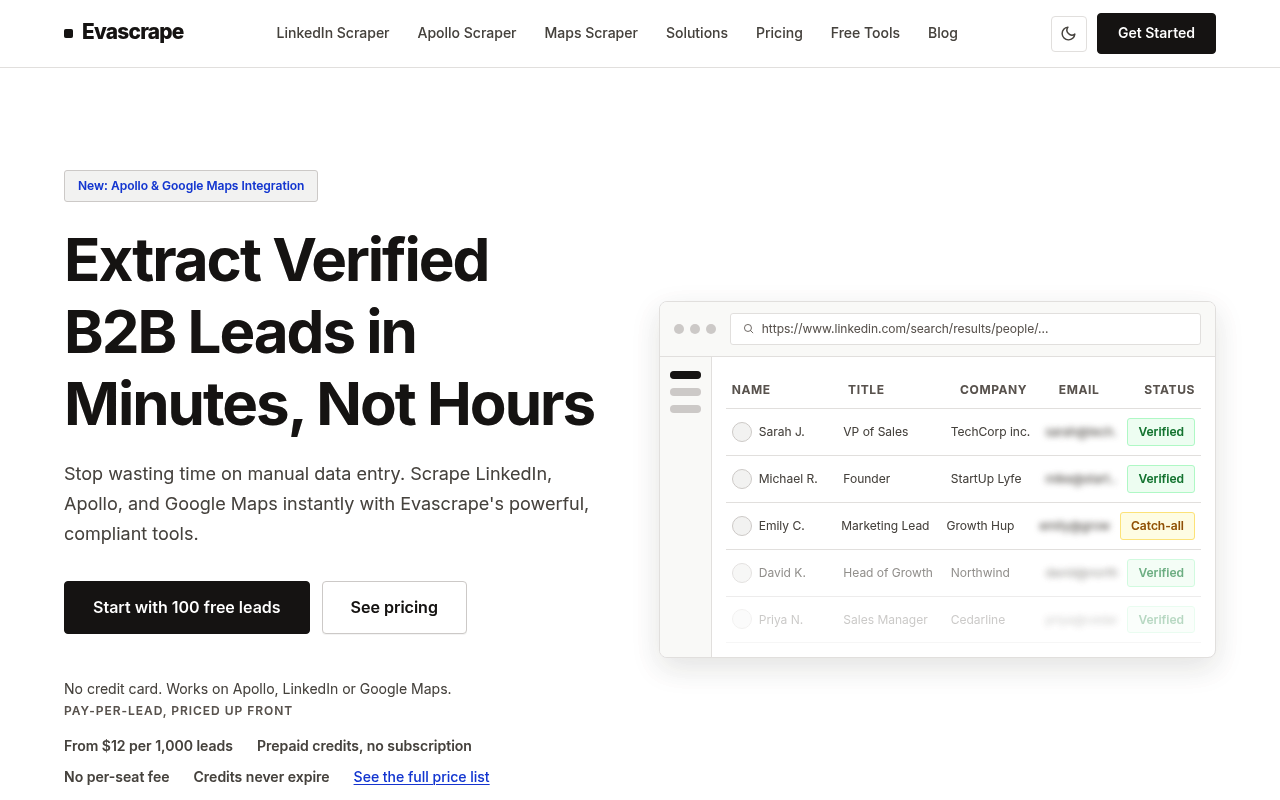Click the EMAIL column header
Viewport: 1280px width, 800px height.
pos(1079,390)
